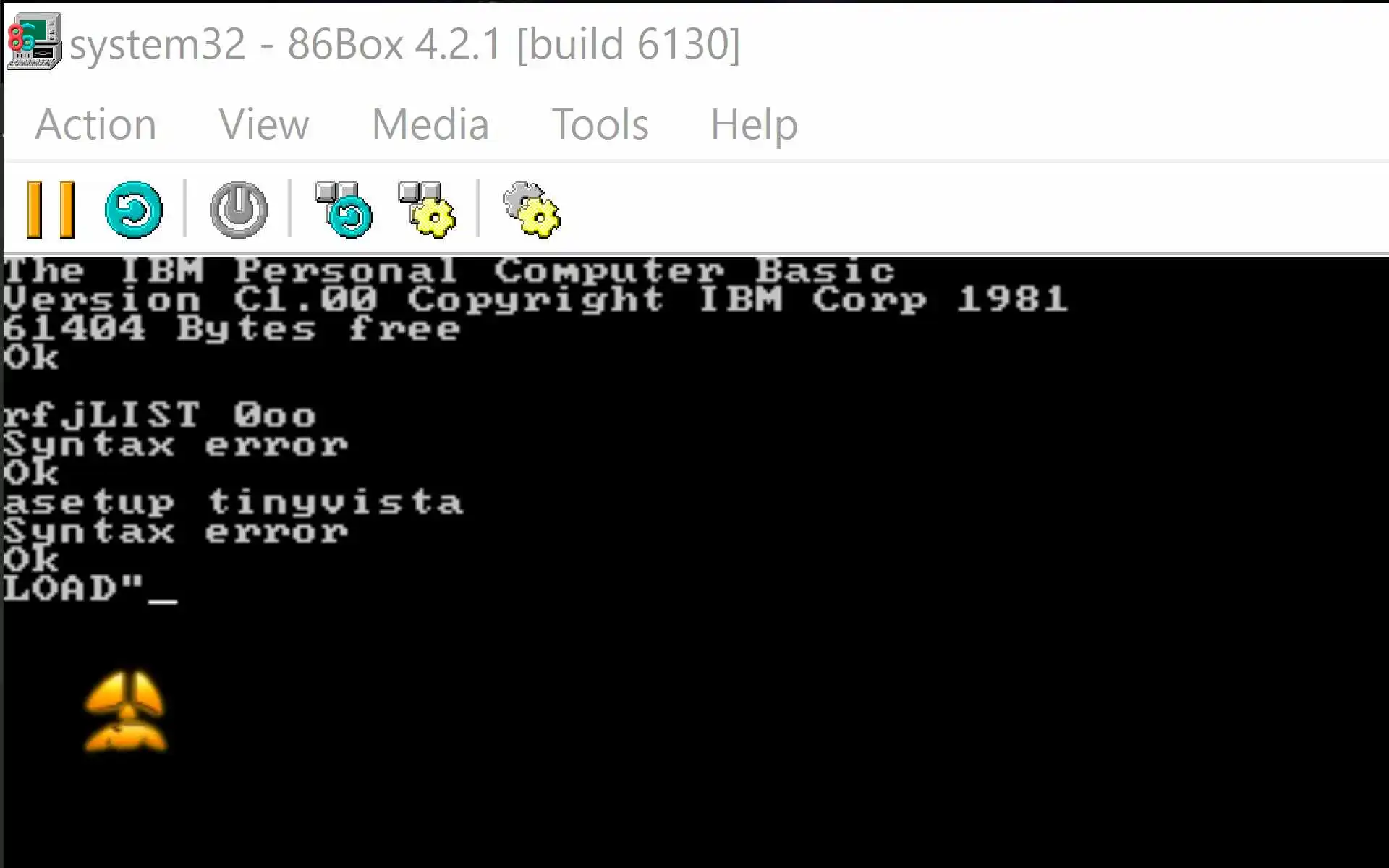Click 'The IBM Personal Computer Basic' header line

click(449, 271)
